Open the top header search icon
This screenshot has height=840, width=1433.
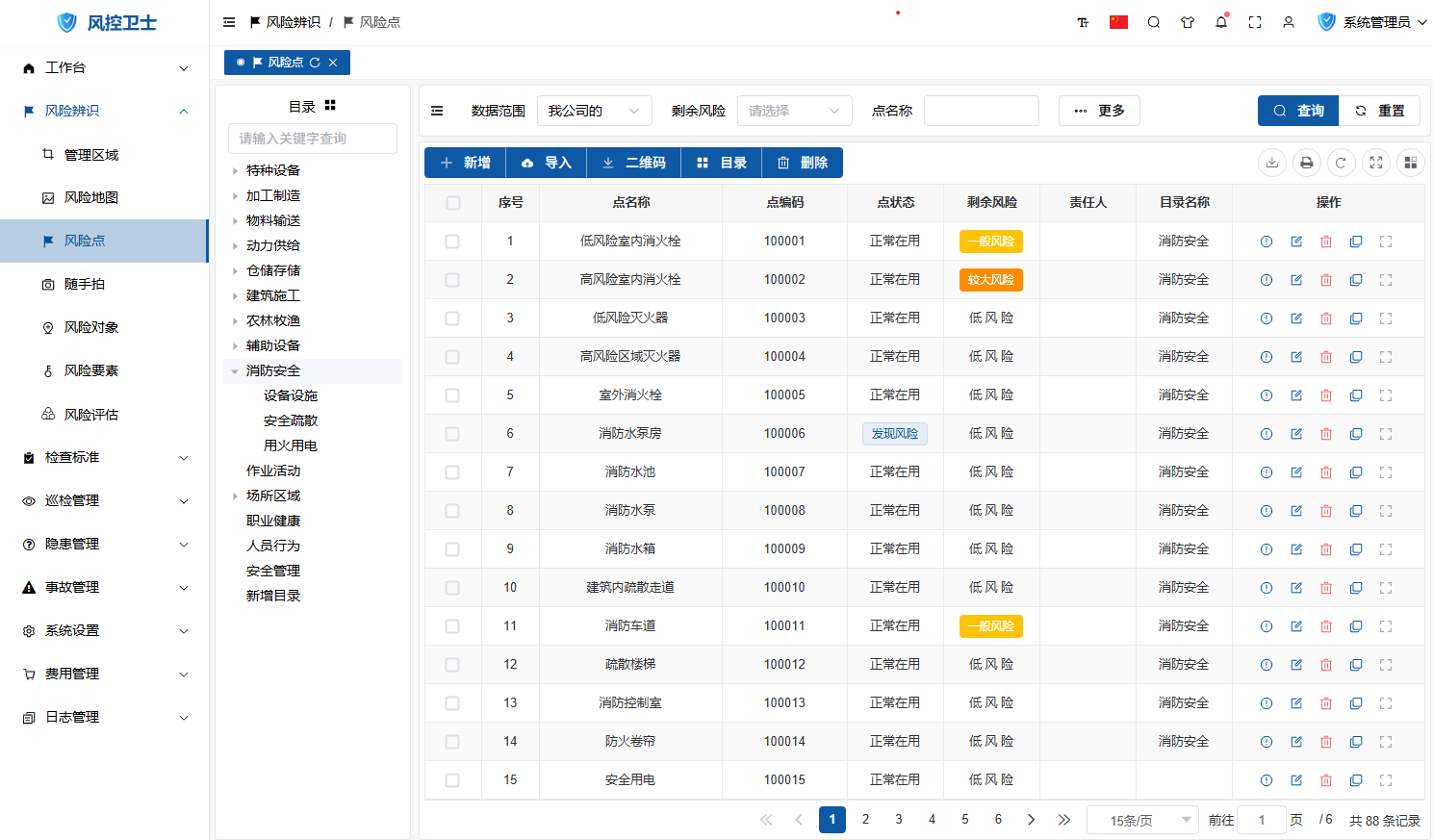(1153, 22)
